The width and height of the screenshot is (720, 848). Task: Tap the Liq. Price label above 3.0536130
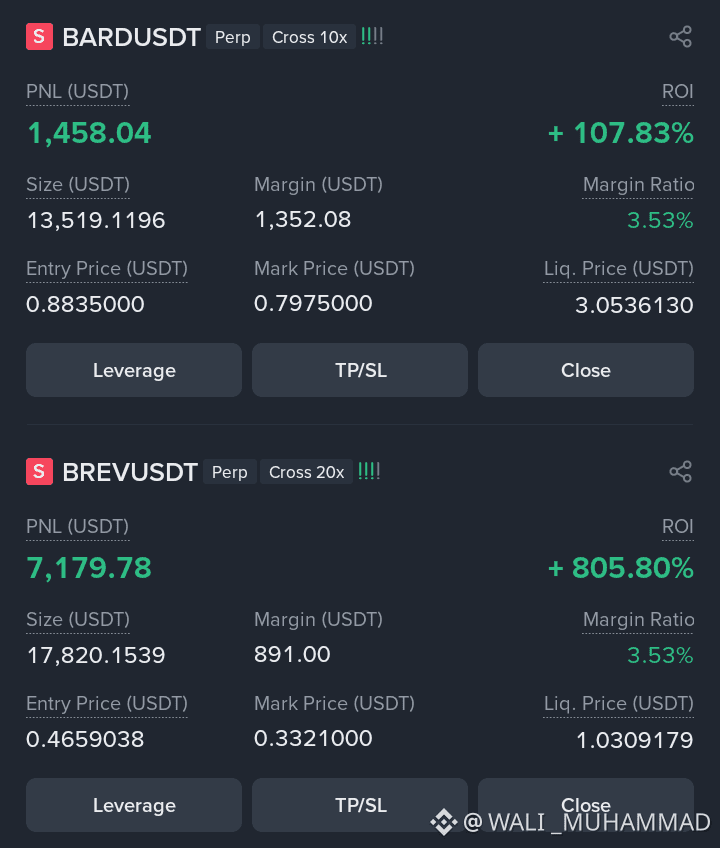pyautogui.click(x=618, y=269)
